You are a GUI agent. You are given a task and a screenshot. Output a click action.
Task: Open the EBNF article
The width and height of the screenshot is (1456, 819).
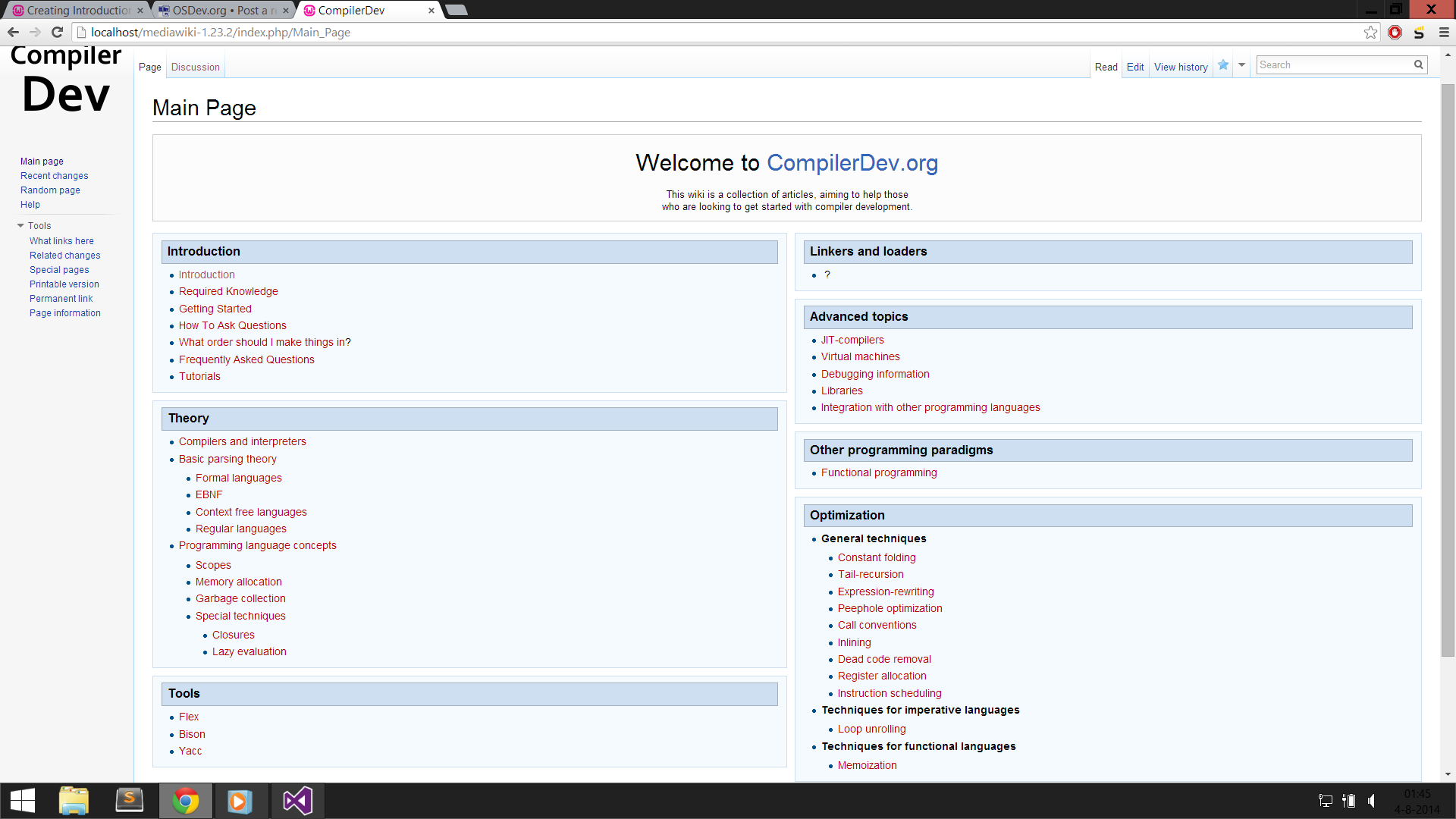(x=209, y=494)
